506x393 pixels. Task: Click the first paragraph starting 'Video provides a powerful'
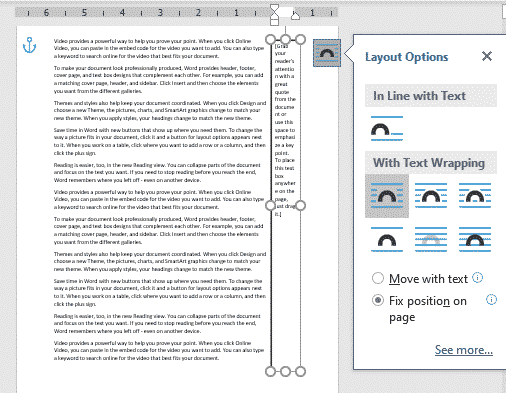coord(159,48)
